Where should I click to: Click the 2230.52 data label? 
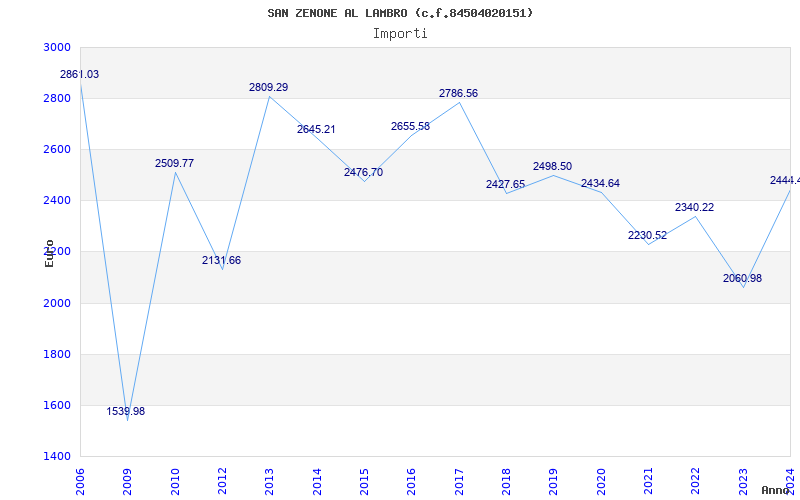point(647,235)
